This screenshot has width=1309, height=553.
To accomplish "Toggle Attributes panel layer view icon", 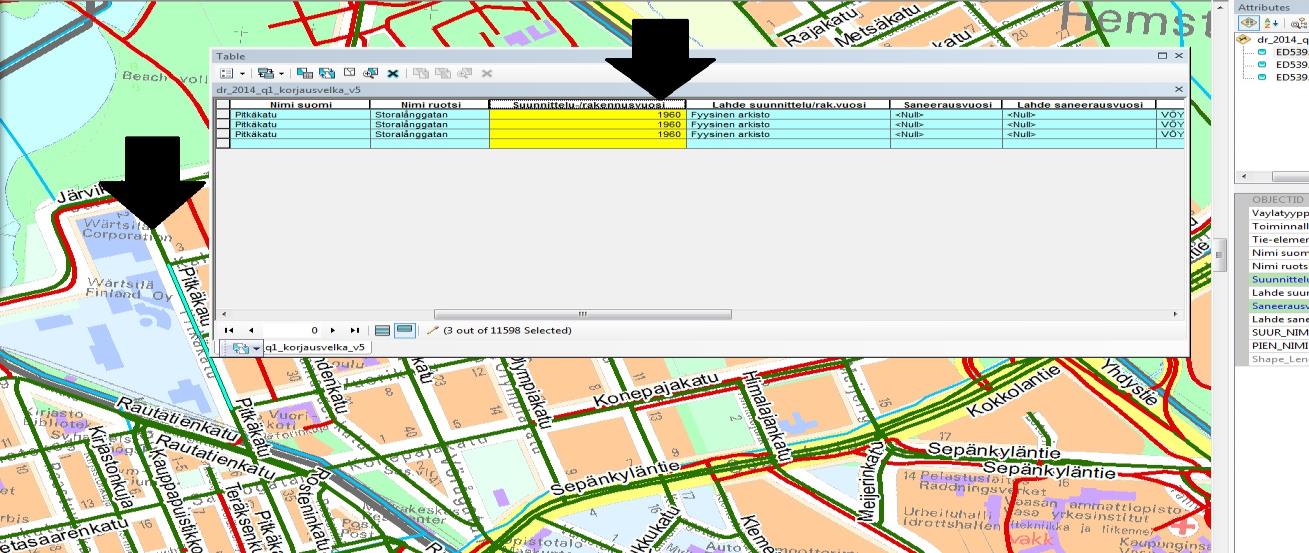I will (x=1249, y=23).
